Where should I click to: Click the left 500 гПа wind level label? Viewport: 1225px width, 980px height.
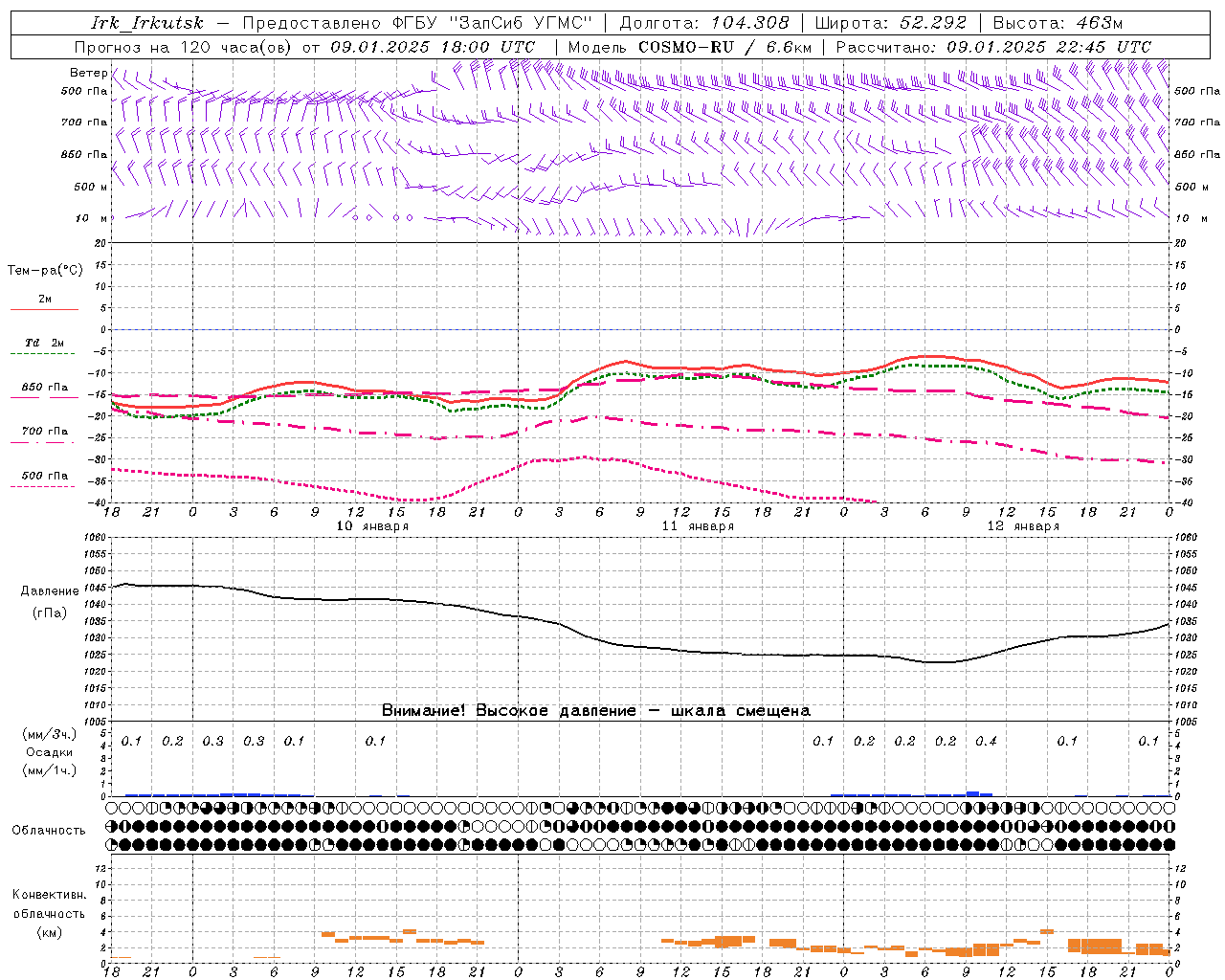pos(84,91)
